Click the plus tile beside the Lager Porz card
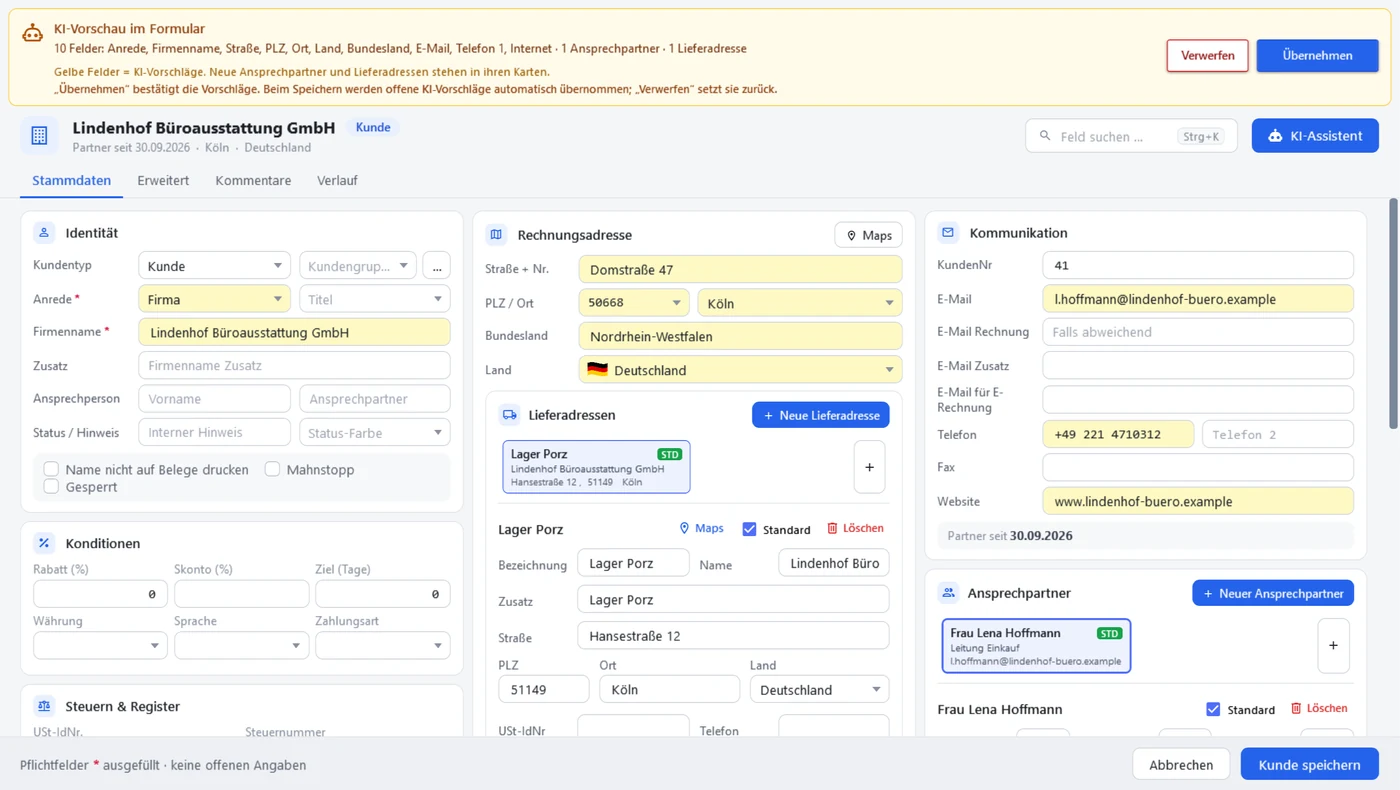 tap(869, 467)
